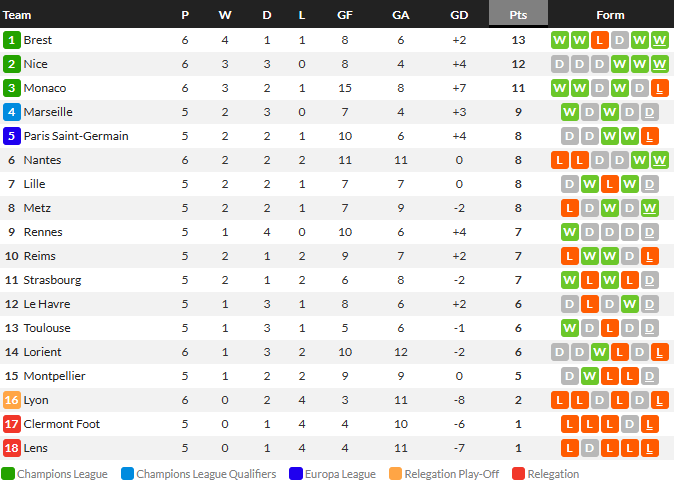This screenshot has width=676, height=493.
Task: Open the Marseille team name link
Action: coord(48,112)
